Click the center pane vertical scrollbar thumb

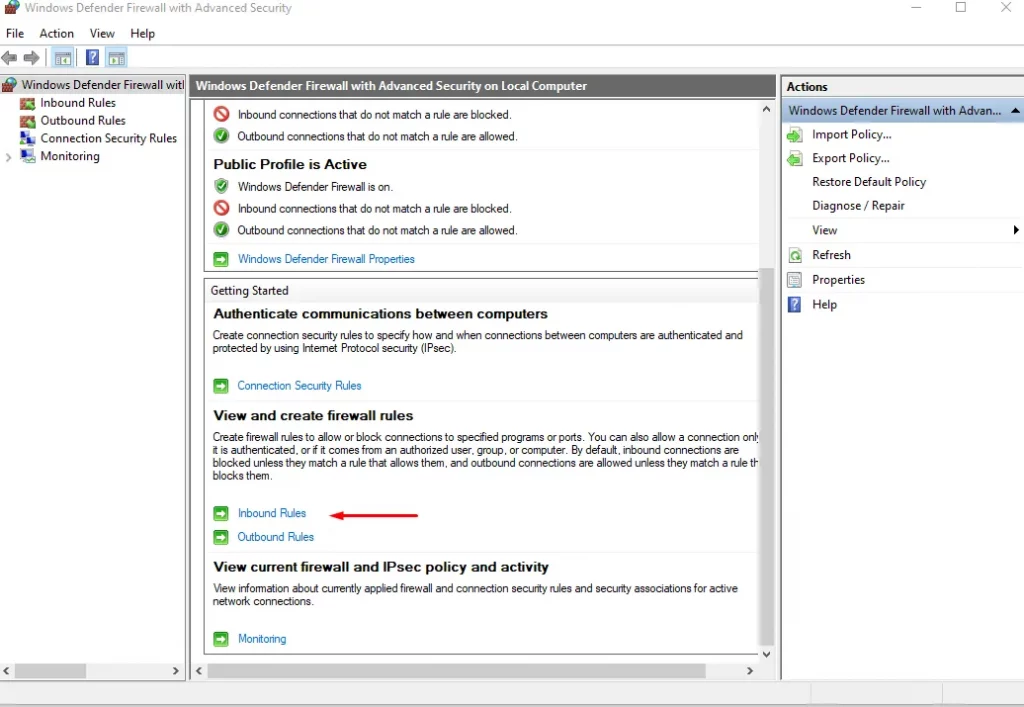(766, 456)
